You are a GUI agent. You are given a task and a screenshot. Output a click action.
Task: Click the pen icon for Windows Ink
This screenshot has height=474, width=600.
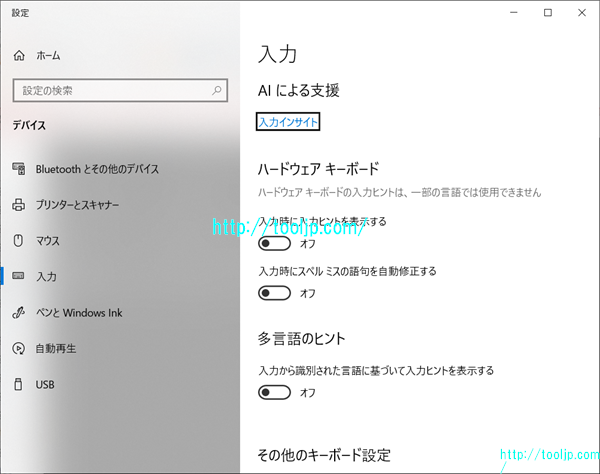point(18,313)
